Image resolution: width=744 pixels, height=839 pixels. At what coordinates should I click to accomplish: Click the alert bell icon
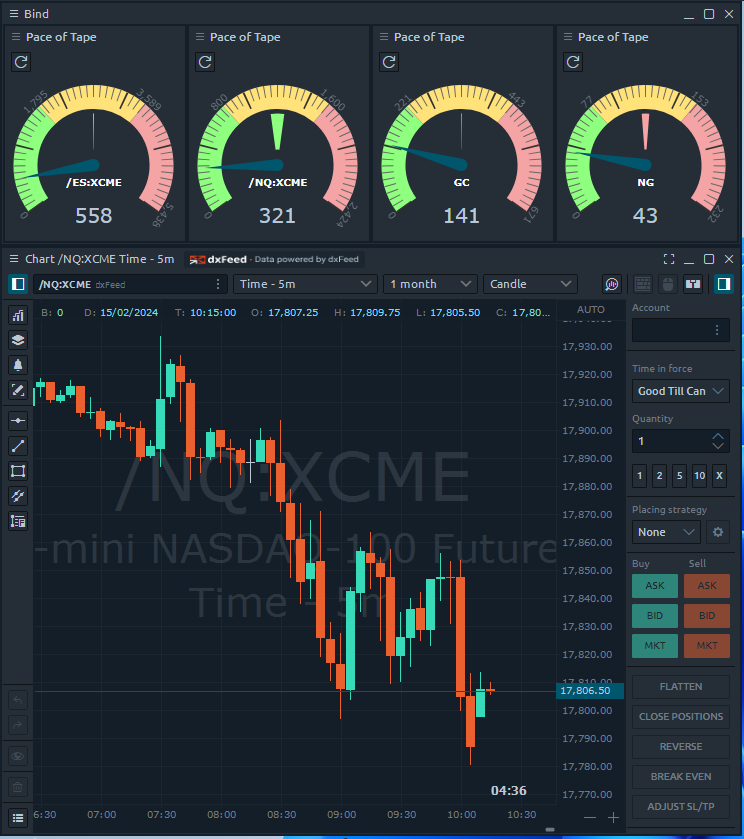tap(17, 365)
